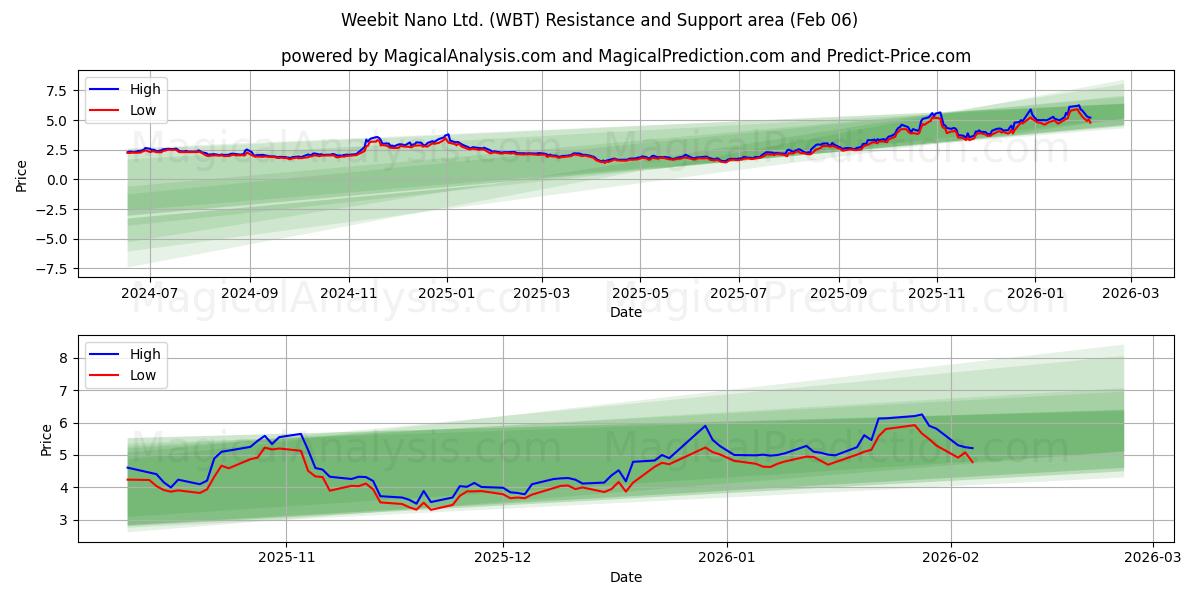Click the 'Price' axis title of top chart
The height and width of the screenshot is (600, 1200).
[22, 176]
